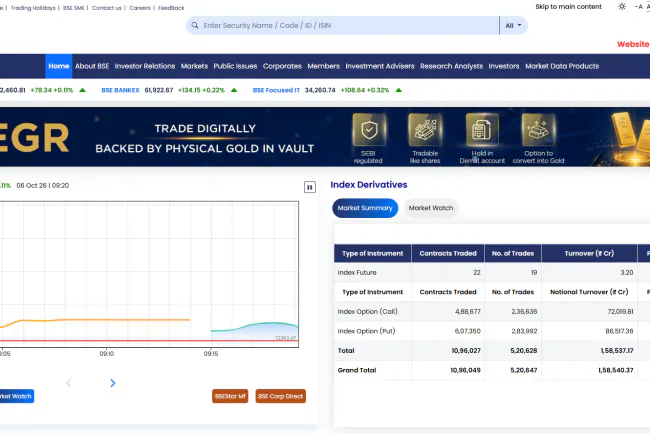Click the BSE Focused IT index name
The height and width of the screenshot is (434, 650).
point(276,90)
